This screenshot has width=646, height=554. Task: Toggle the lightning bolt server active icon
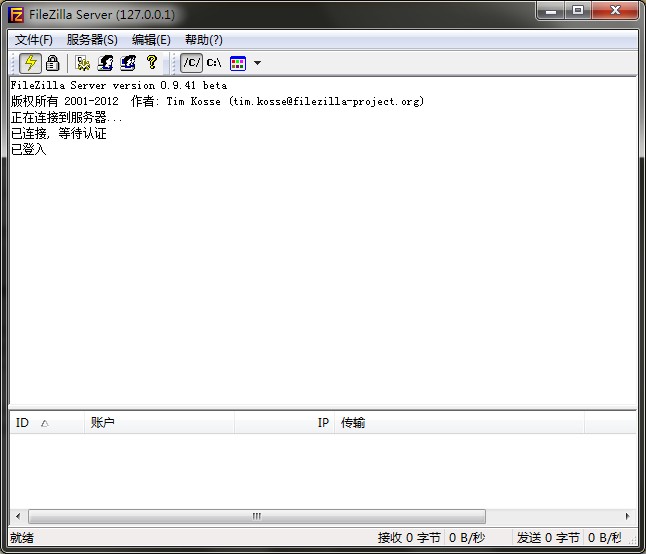coord(30,63)
